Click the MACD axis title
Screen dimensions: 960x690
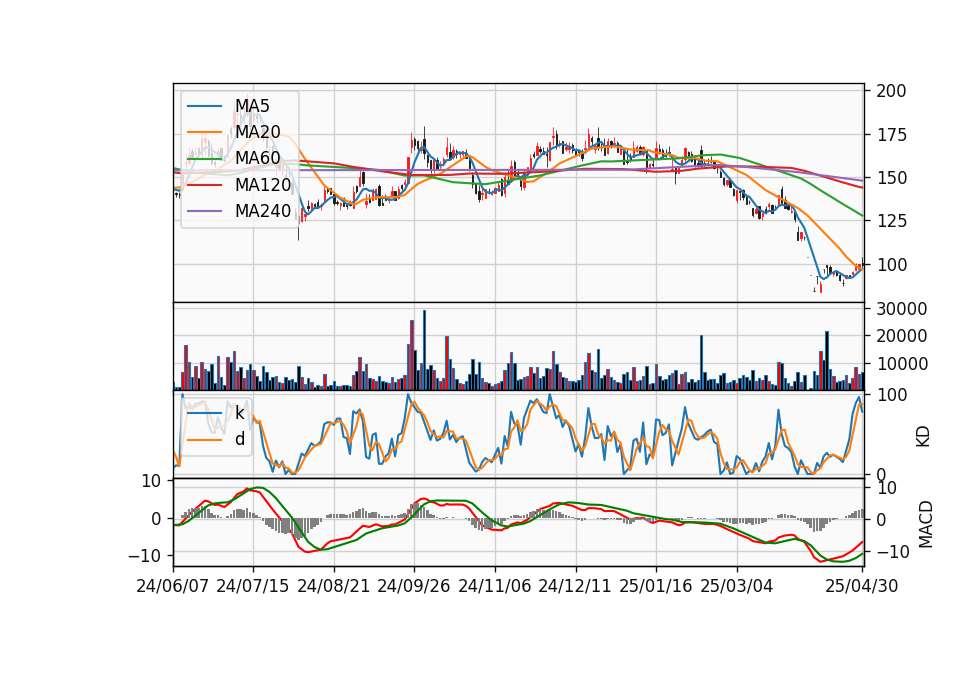(x=926, y=524)
